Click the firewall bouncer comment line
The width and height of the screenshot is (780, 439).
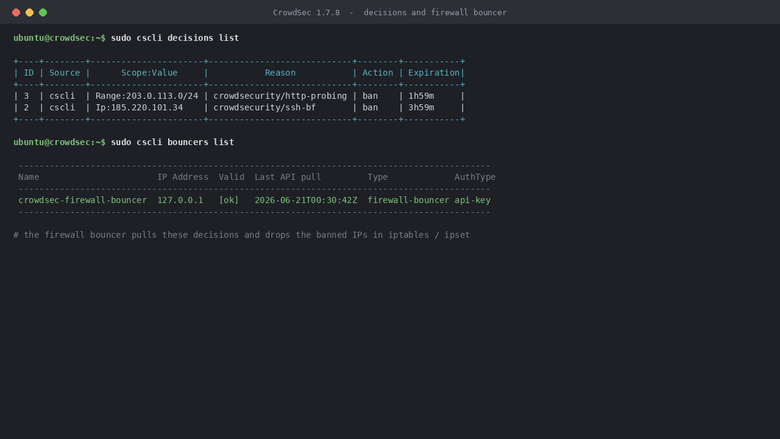click(x=242, y=235)
